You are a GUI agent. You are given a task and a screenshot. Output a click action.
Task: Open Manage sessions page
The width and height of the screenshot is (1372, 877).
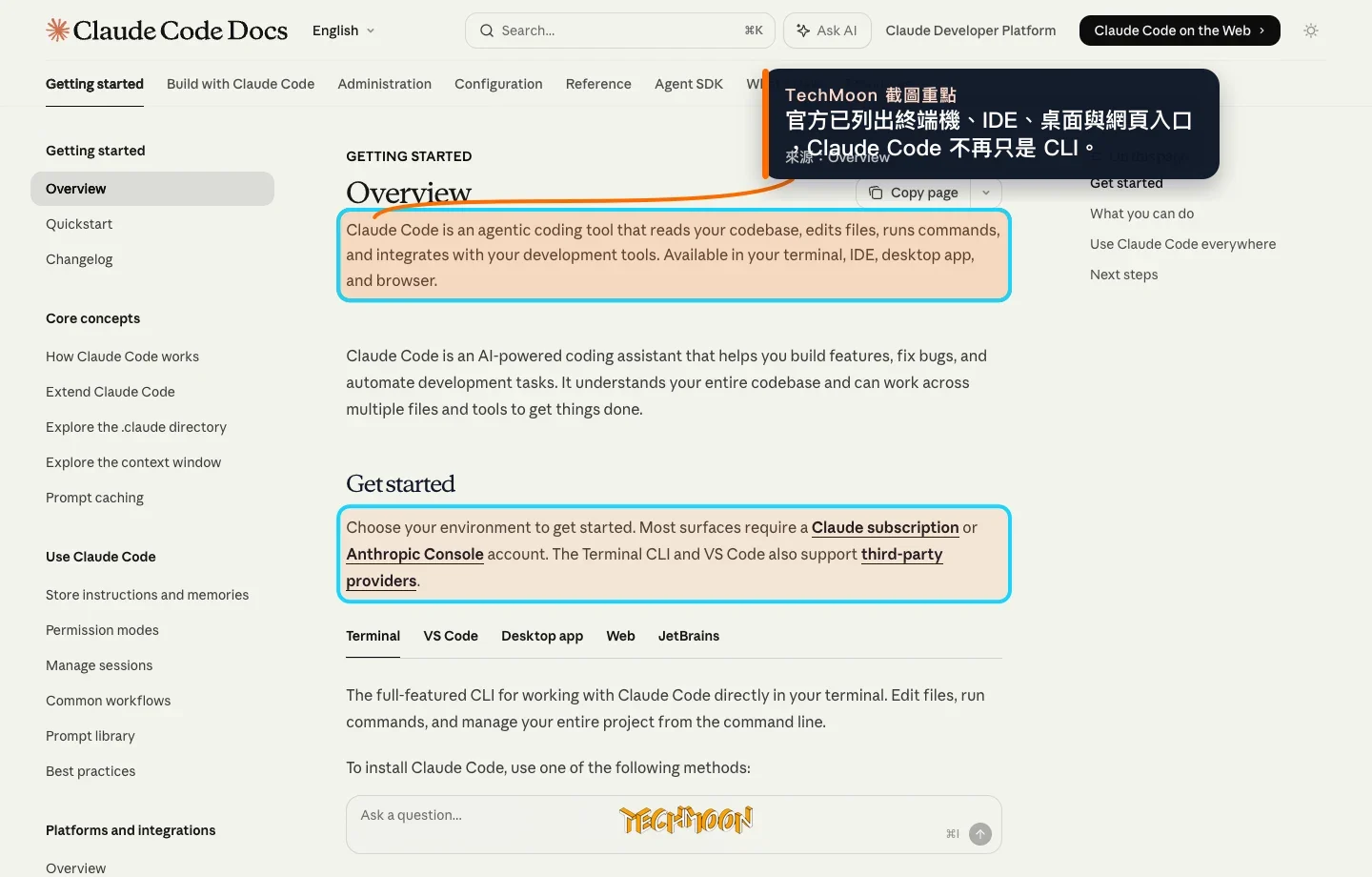(99, 665)
